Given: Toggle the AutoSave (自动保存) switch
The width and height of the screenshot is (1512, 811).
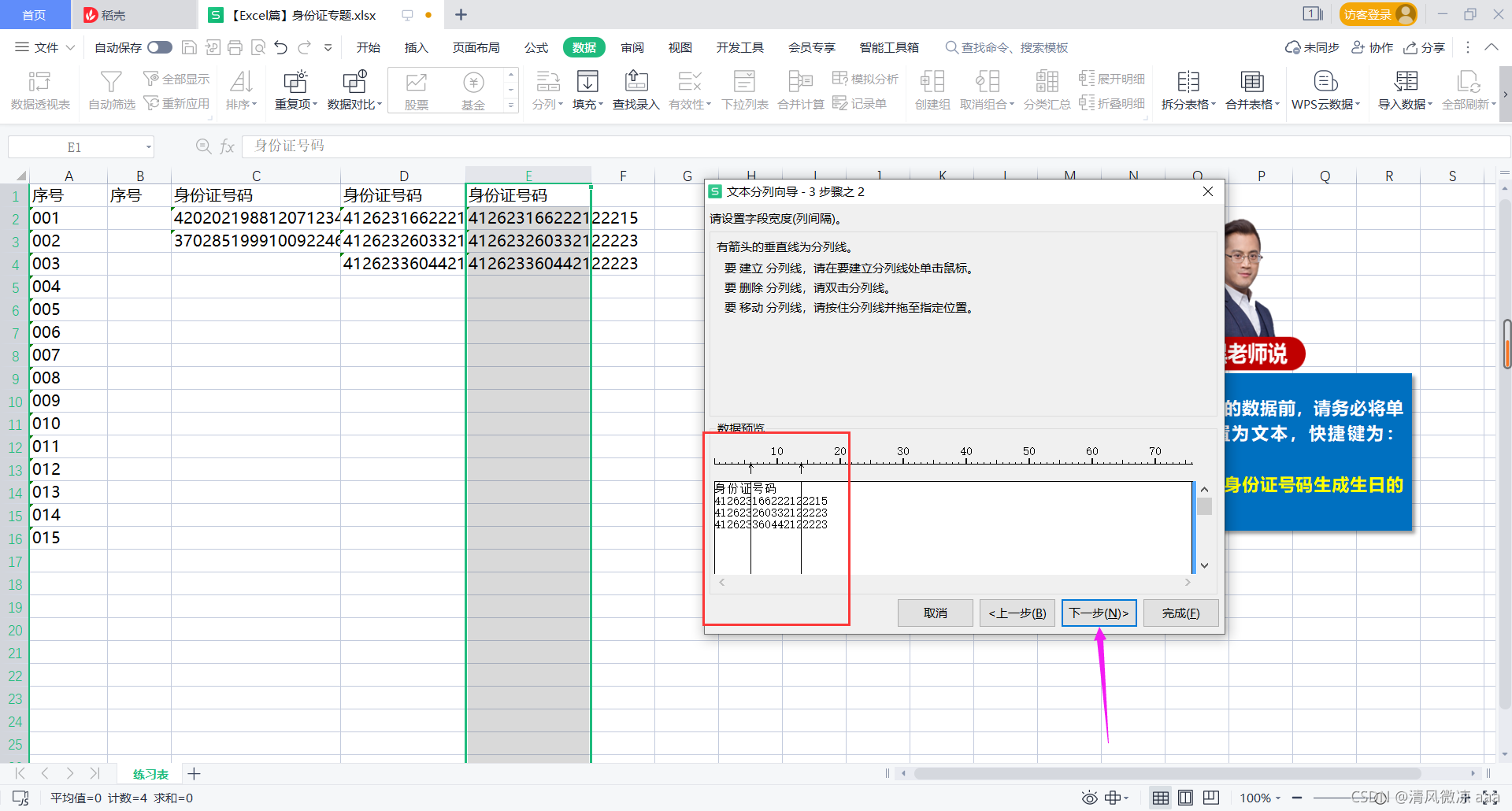Looking at the screenshot, I should coord(160,48).
